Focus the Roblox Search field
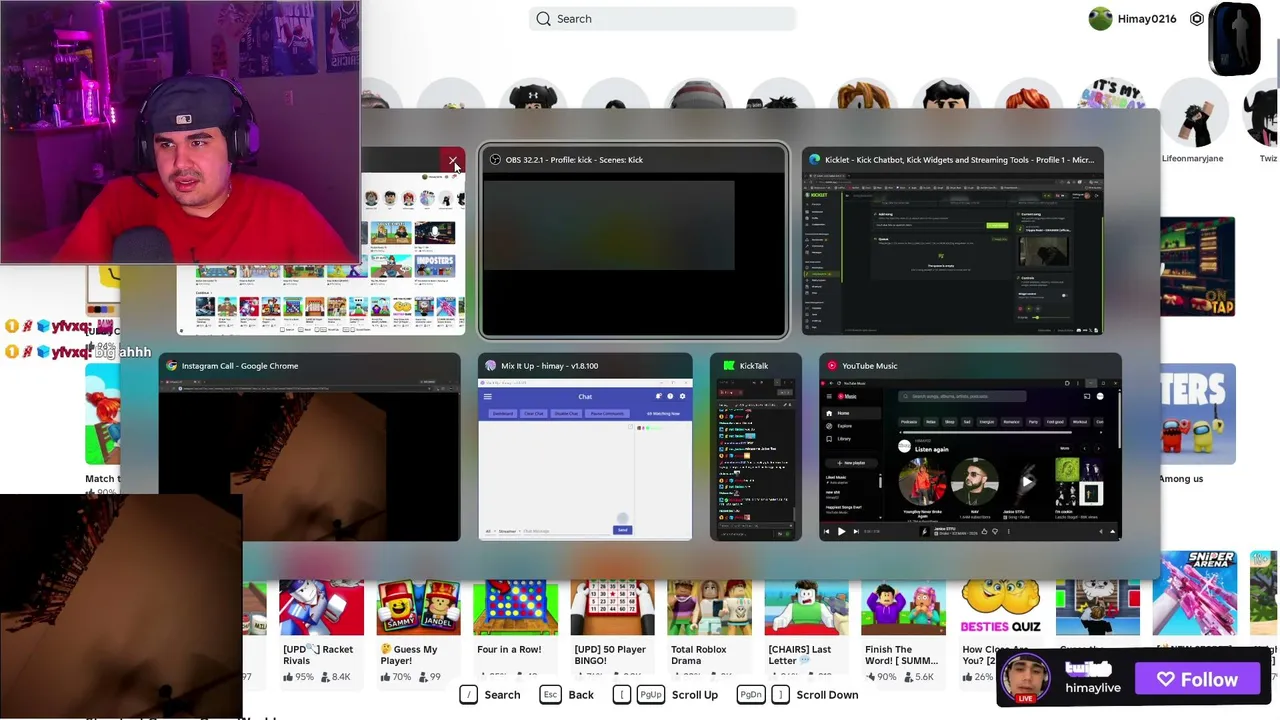This screenshot has width=1280, height=720. pyautogui.click(x=662, y=19)
